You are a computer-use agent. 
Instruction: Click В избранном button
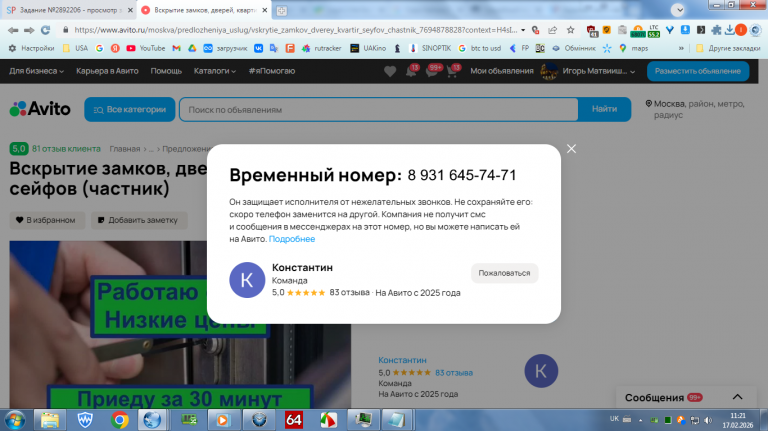(x=47, y=220)
